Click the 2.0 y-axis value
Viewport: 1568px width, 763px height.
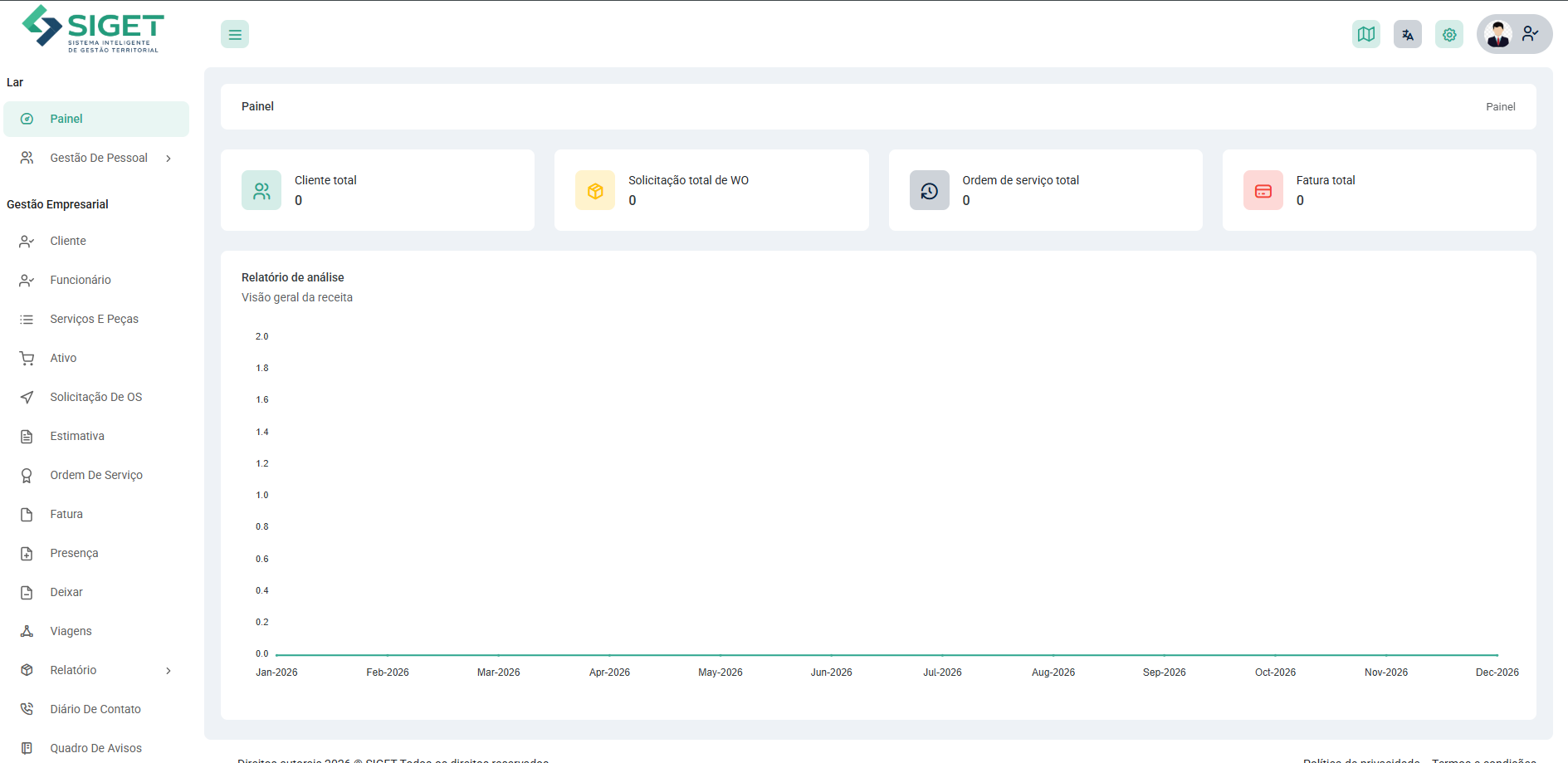tap(261, 336)
